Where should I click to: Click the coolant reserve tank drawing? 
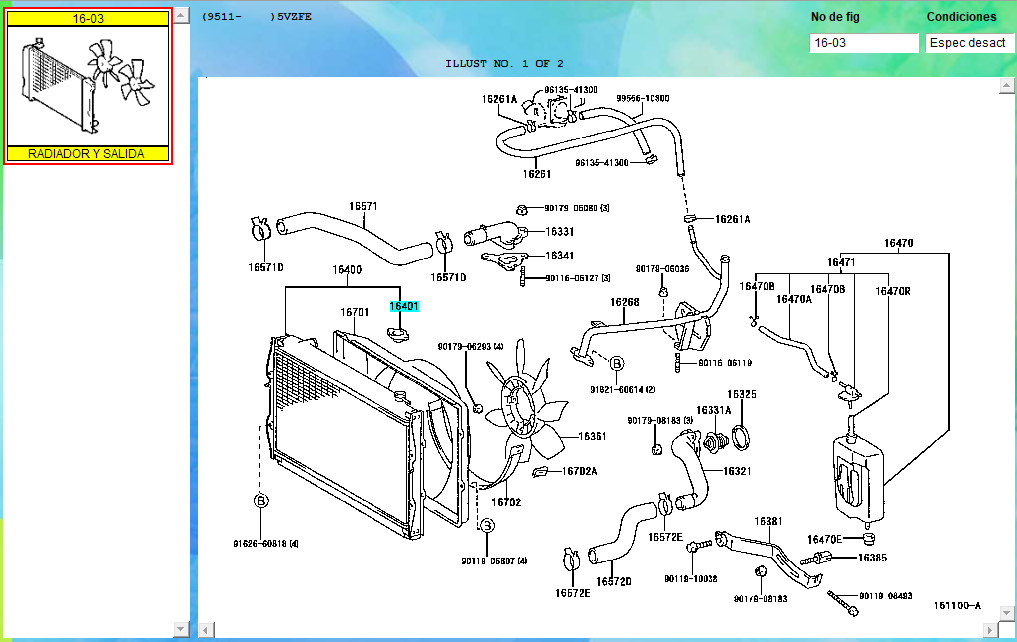tap(858, 477)
